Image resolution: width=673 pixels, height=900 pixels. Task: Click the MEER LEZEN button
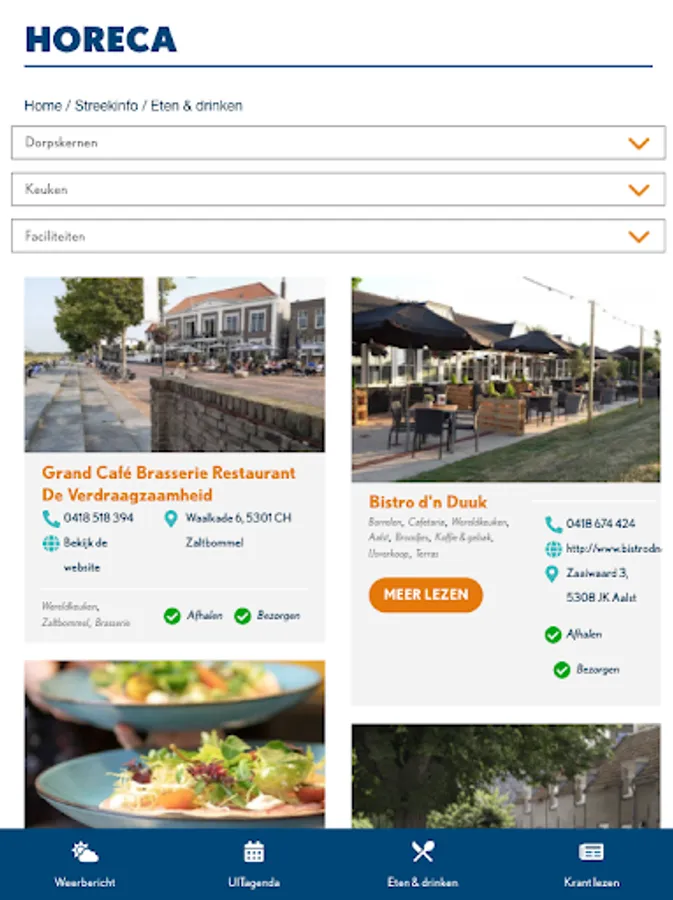pos(426,595)
